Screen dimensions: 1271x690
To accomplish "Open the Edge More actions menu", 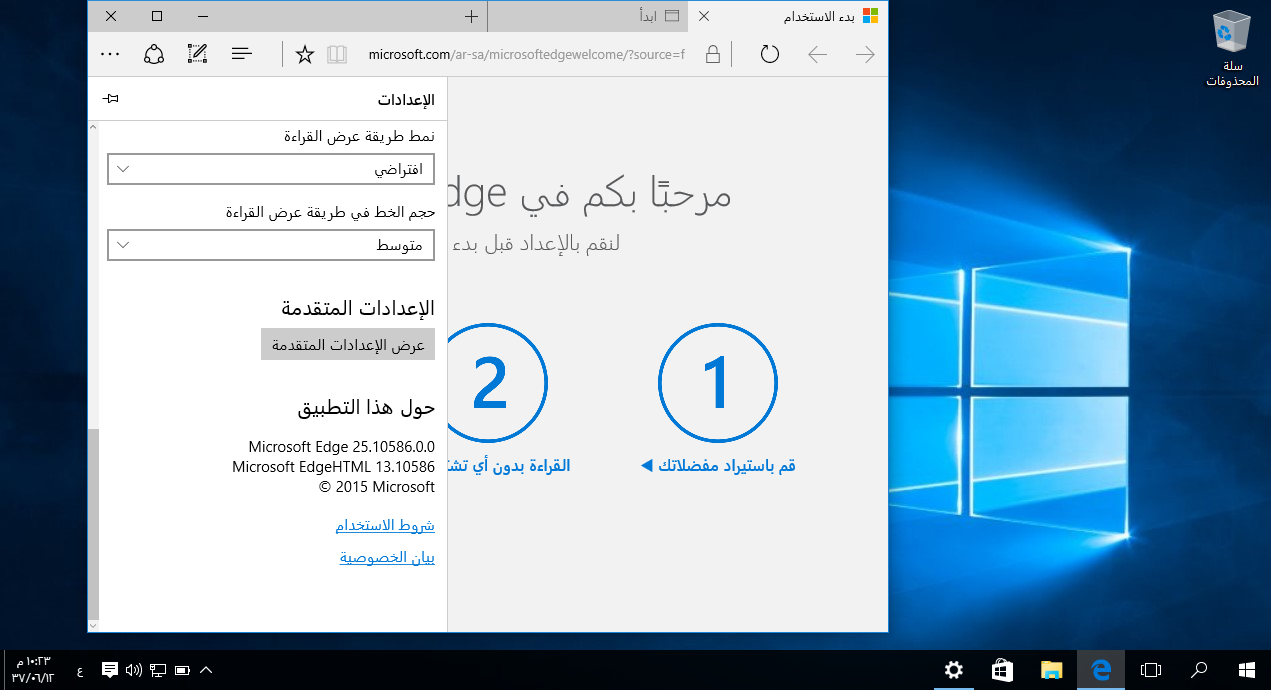I will pos(111,54).
